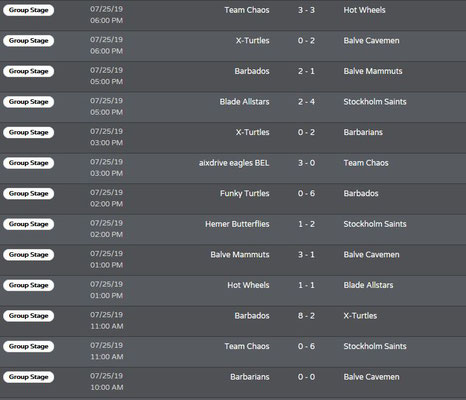Open the Hot Wheels 1 - 1 Blade Allstars score

coord(306,285)
